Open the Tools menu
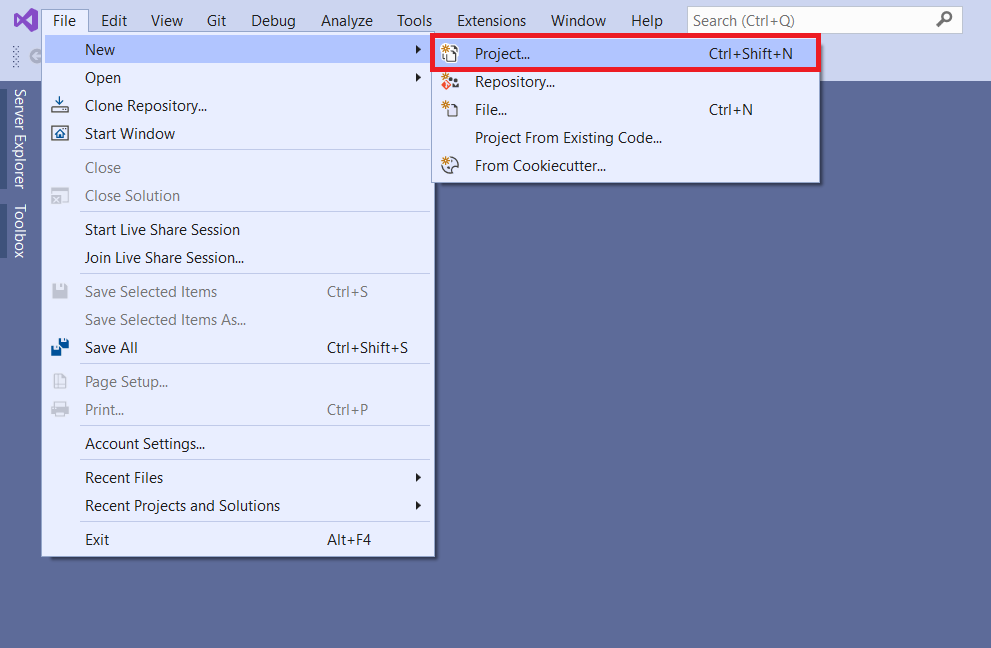 415,21
